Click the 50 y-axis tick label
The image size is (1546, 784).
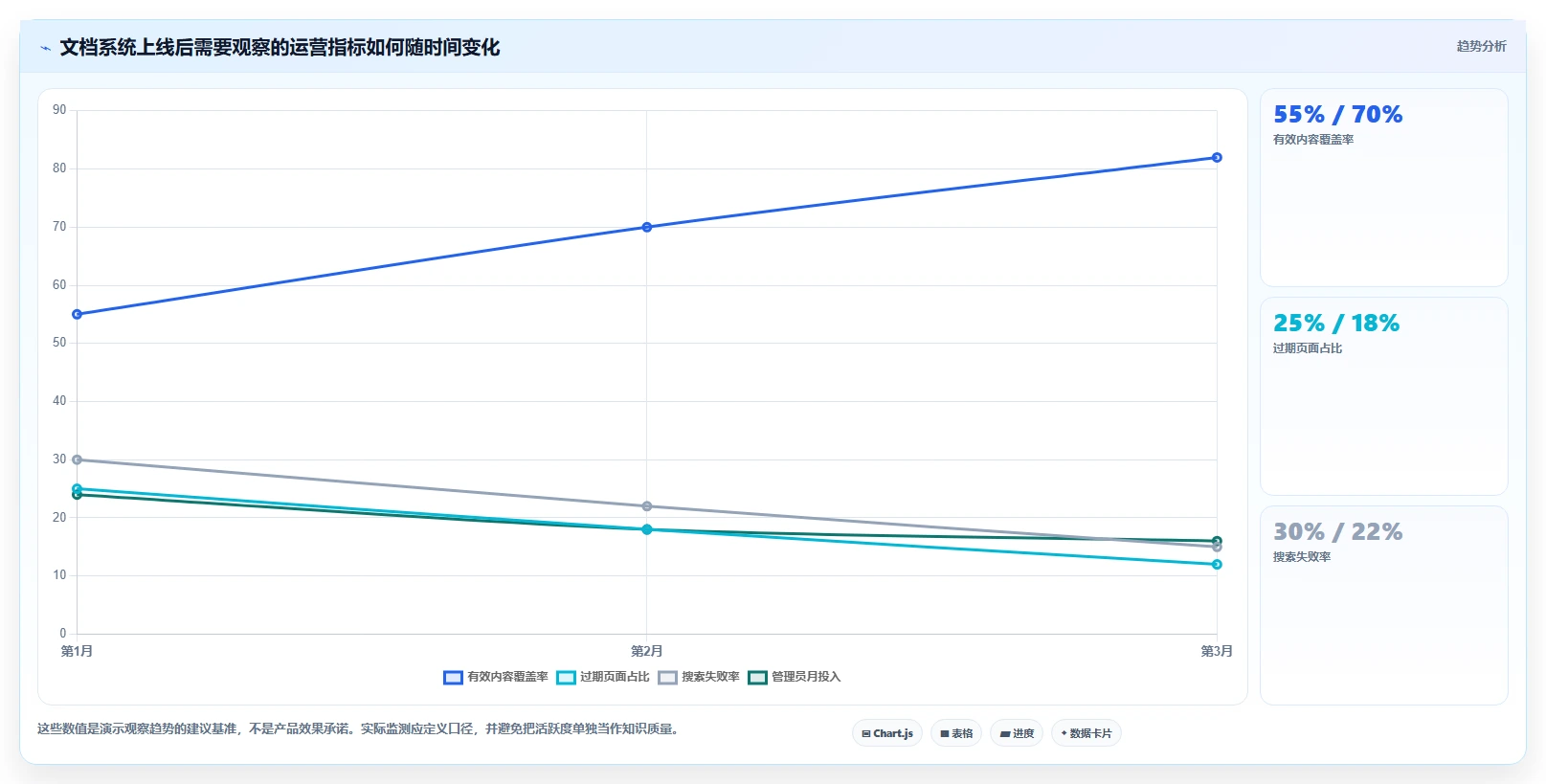59,343
